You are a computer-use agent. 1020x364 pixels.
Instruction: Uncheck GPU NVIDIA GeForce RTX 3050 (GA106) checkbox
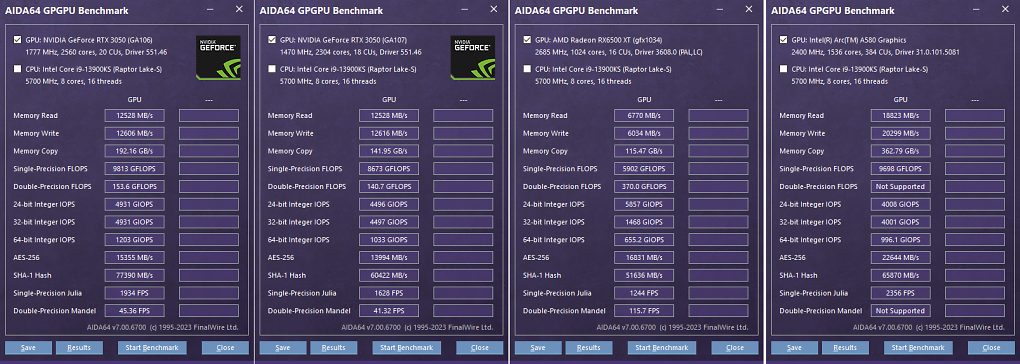[x=18, y=40]
